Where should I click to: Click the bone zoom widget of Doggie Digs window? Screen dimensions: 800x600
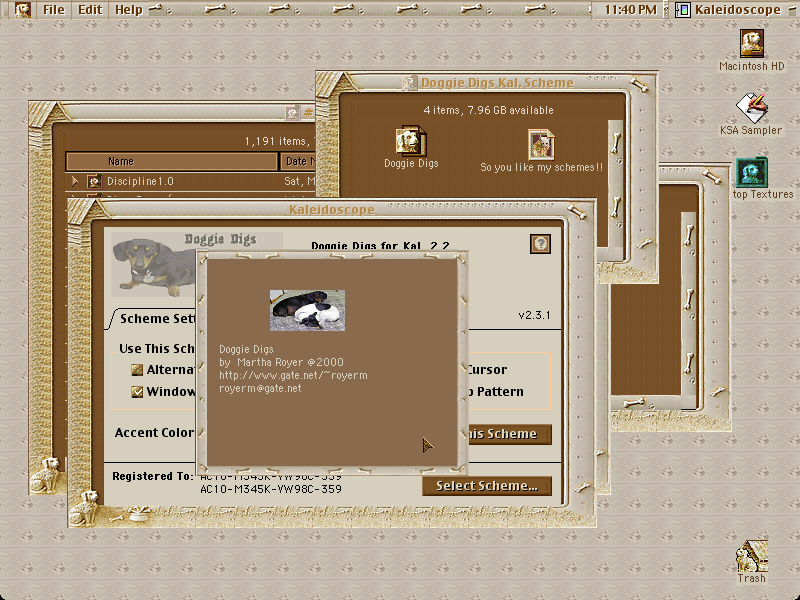[638, 84]
